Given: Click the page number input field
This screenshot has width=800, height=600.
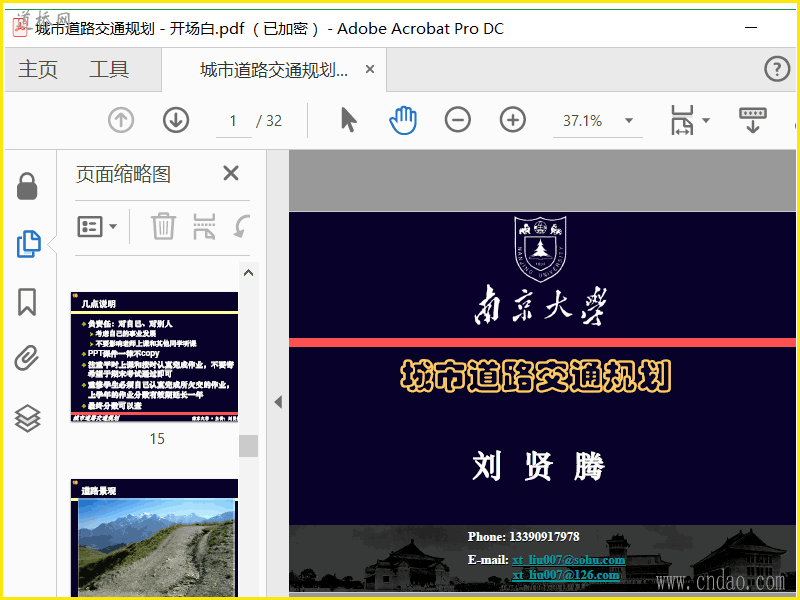Looking at the screenshot, I should (x=233, y=121).
